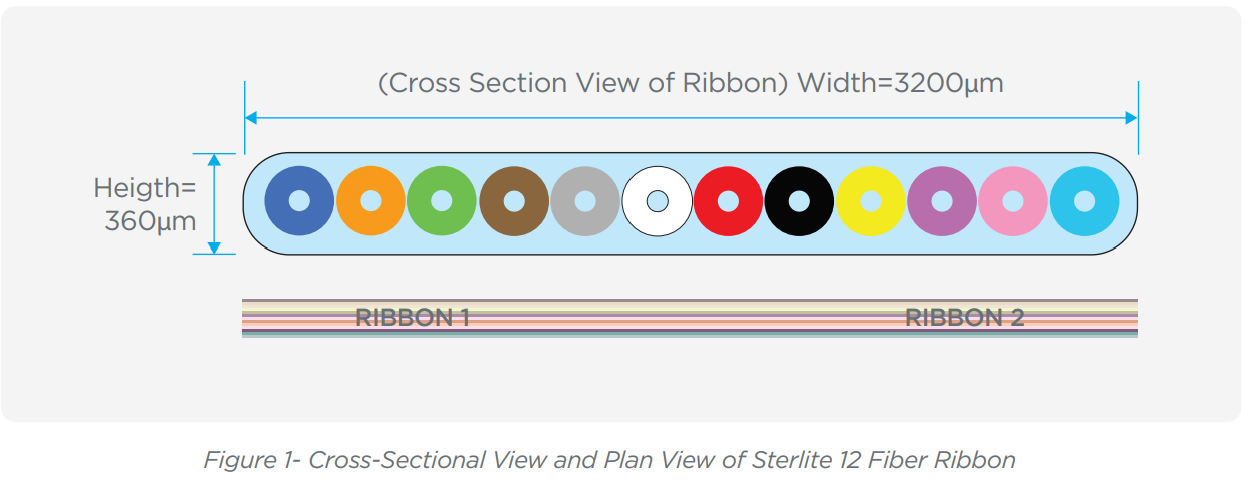The image size is (1256, 494).
Task: Click the Figure 1 caption text
Action: click(609, 460)
